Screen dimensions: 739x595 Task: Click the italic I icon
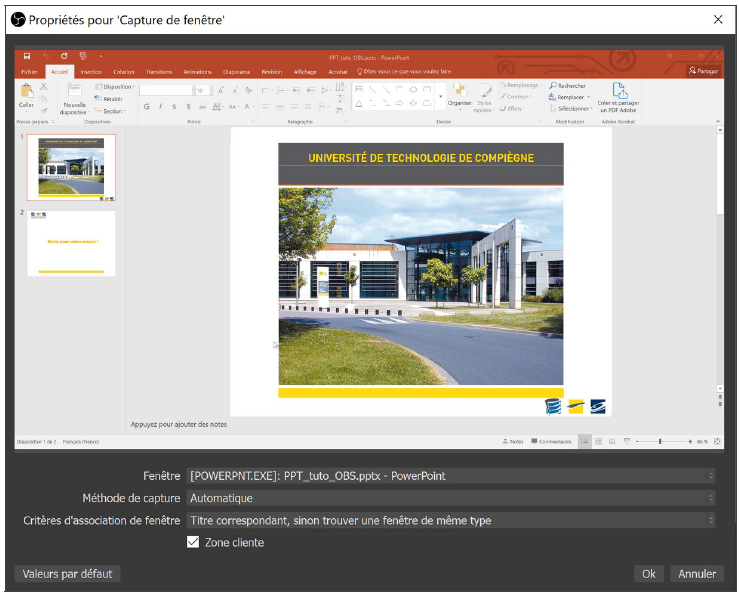[160, 107]
